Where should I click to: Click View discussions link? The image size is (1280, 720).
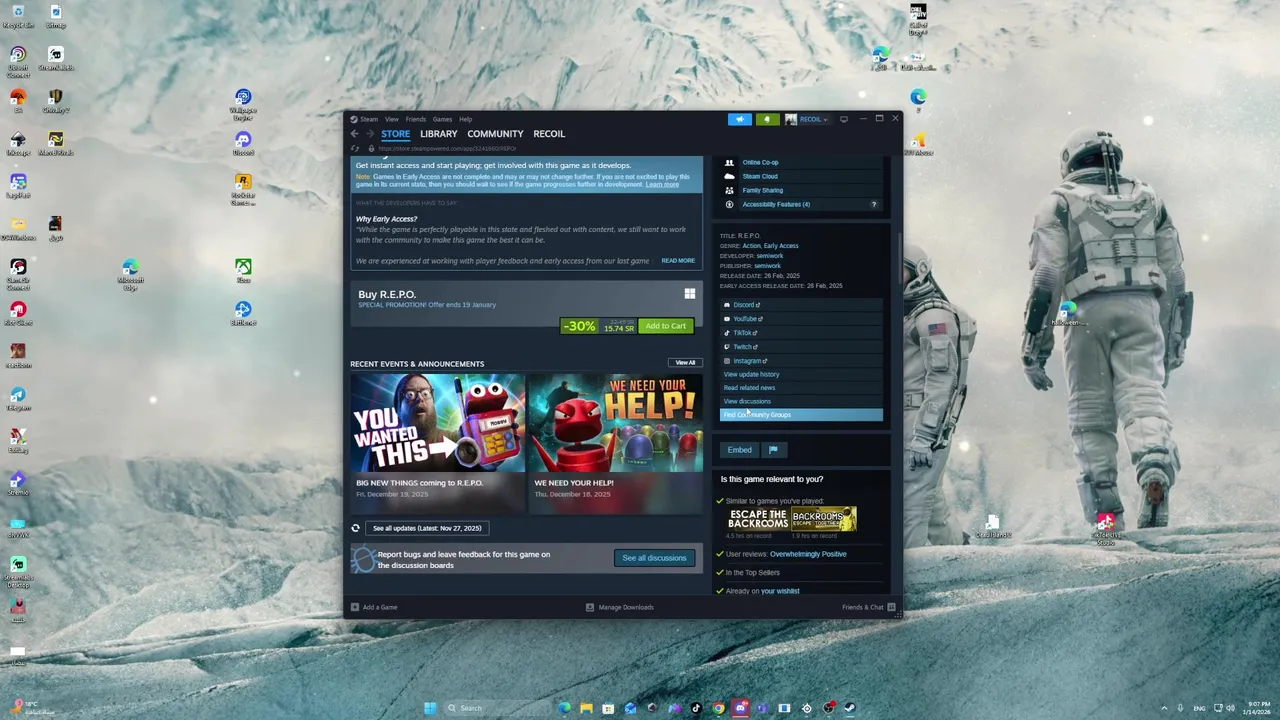pyautogui.click(x=747, y=401)
